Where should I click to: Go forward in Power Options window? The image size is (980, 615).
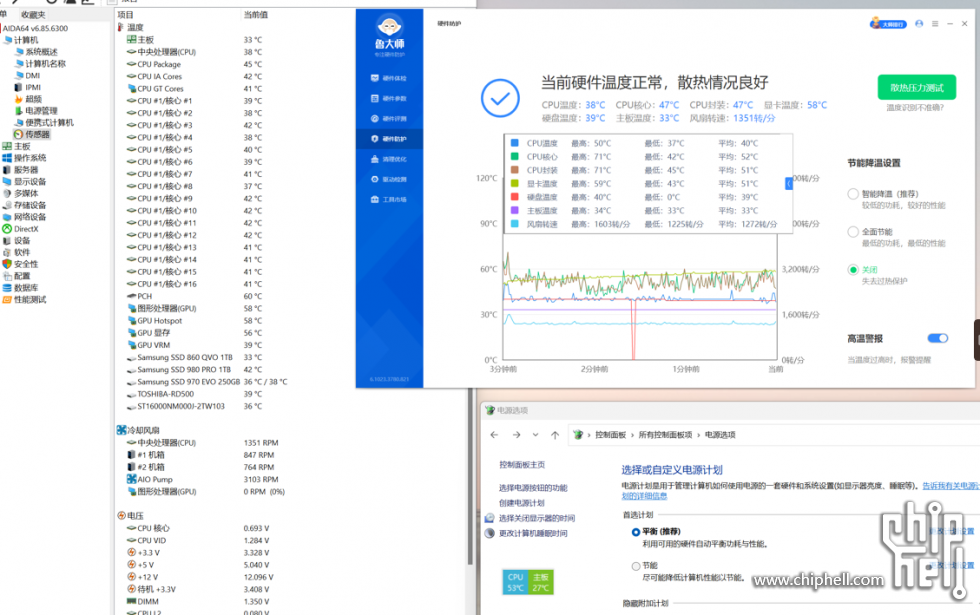pos(516,435)
